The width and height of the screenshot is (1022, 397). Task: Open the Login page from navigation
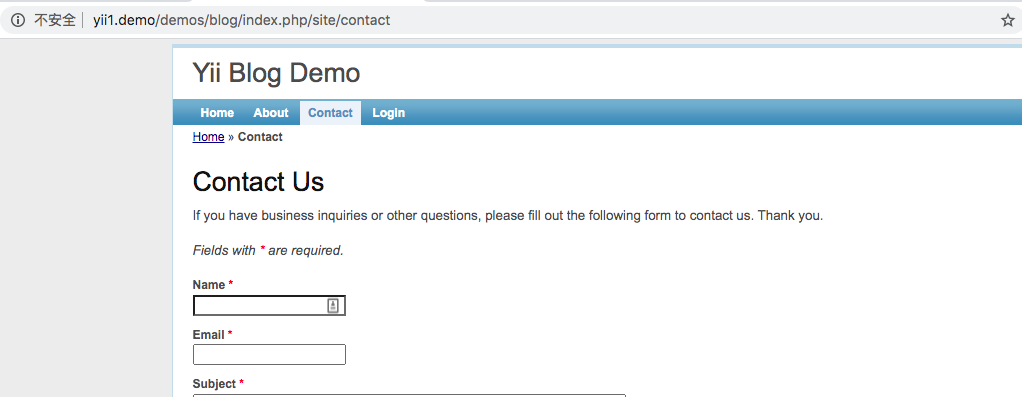point(388,113)
